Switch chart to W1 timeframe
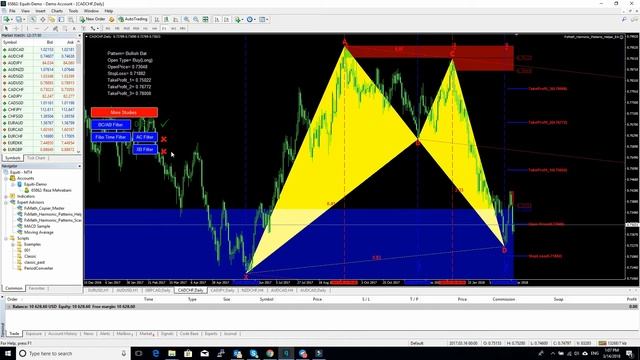 tap(173, 28)
